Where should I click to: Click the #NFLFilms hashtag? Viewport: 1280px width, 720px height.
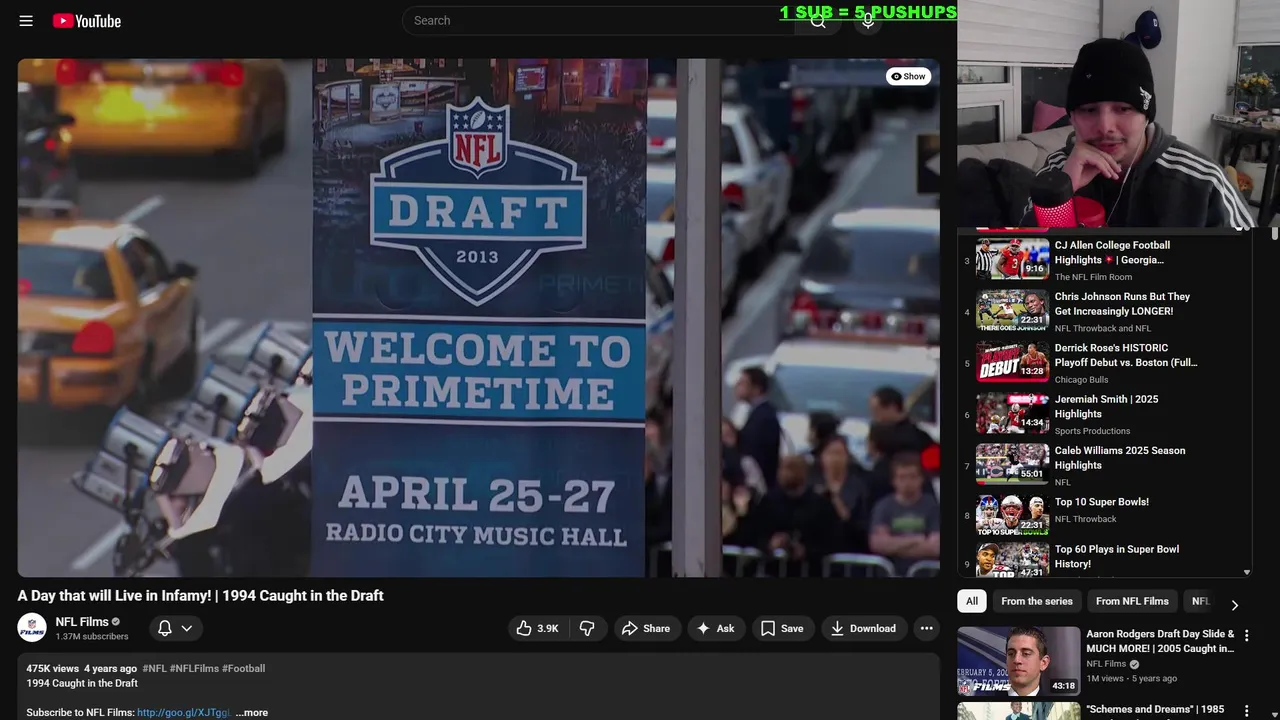pos(194,668)
